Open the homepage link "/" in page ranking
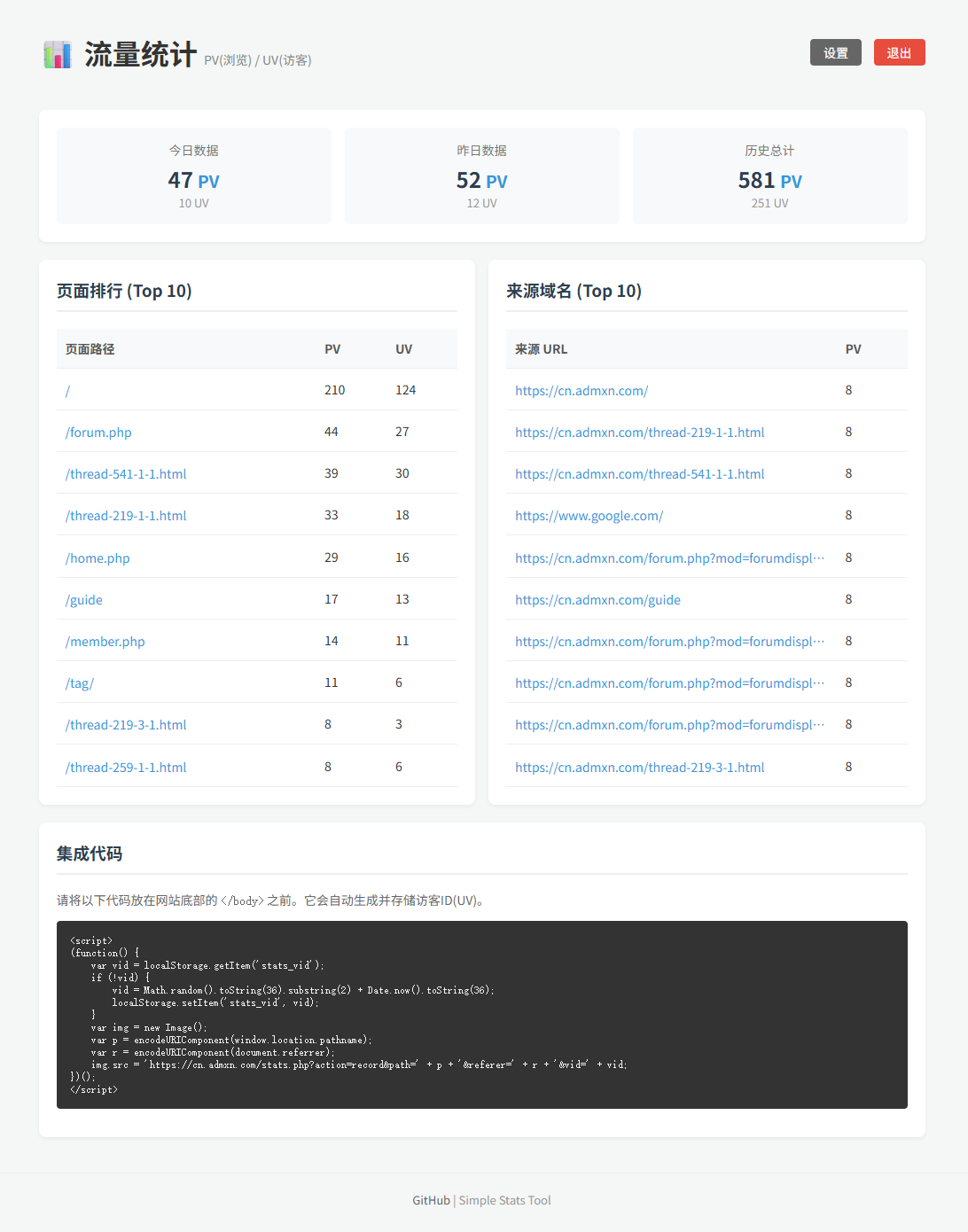Image resolution: width=968 pixels, height=1232 pixels. tap(67, 390)
